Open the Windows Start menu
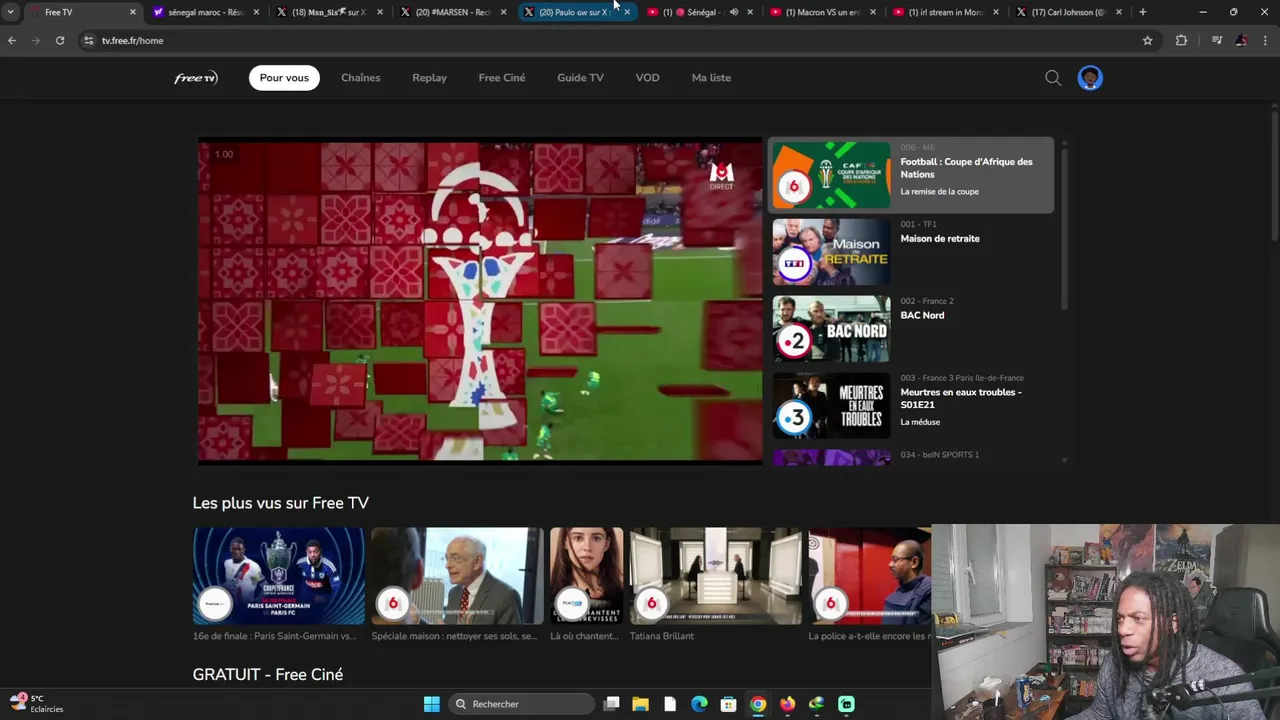Screen dimensions: 1280x720 [x=431, y=704]
